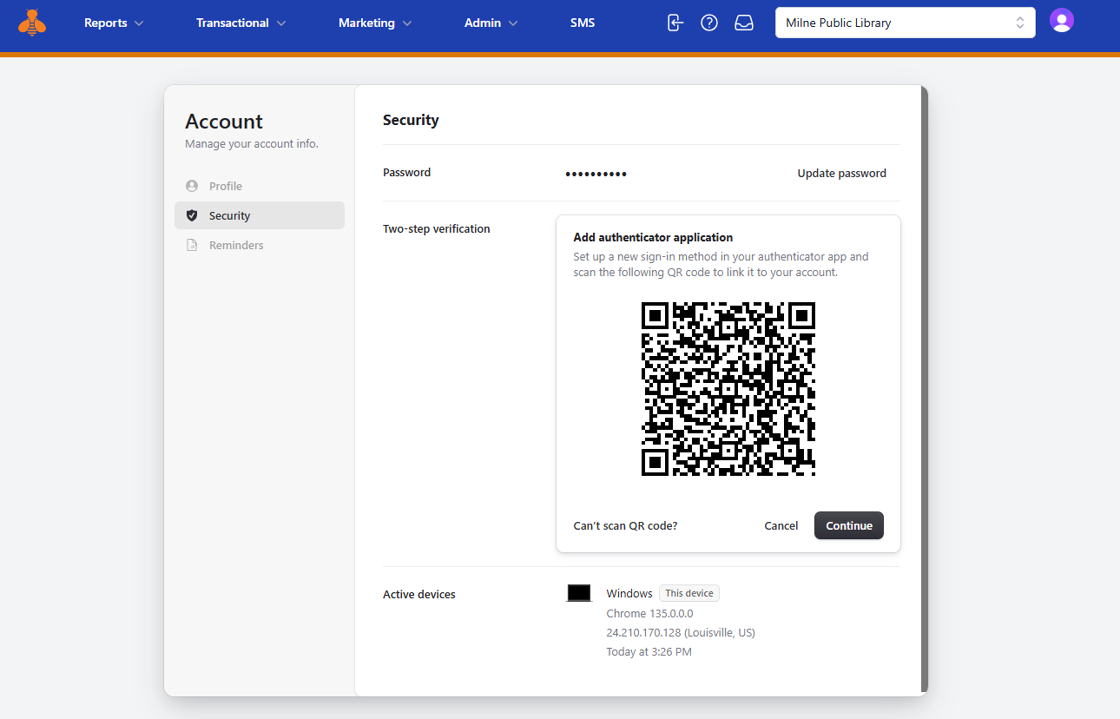Viewport: 1120px width, 719px height.
Task: Click the Chrome 135.0.0.0 text
Action: point(649,613)
